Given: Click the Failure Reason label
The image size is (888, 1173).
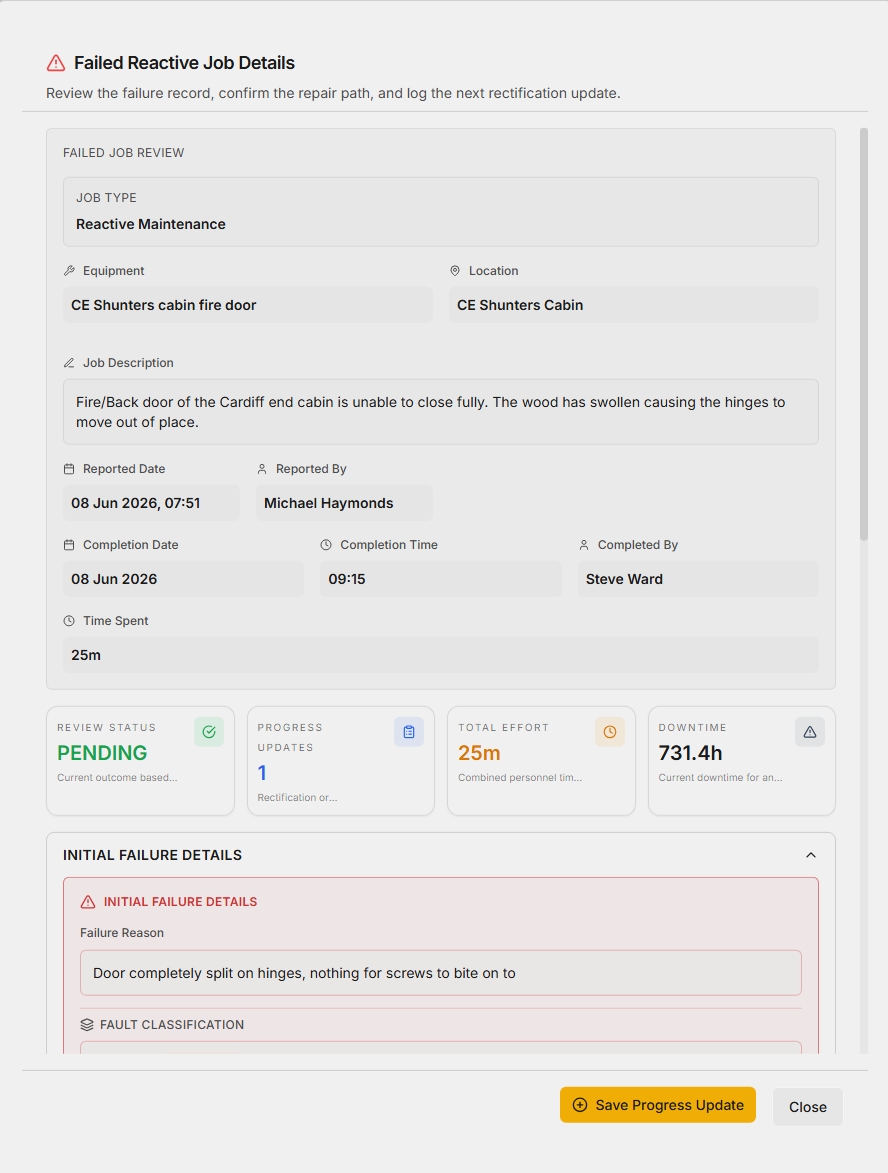Looking at the screenshot, I should tap(122, 933).
